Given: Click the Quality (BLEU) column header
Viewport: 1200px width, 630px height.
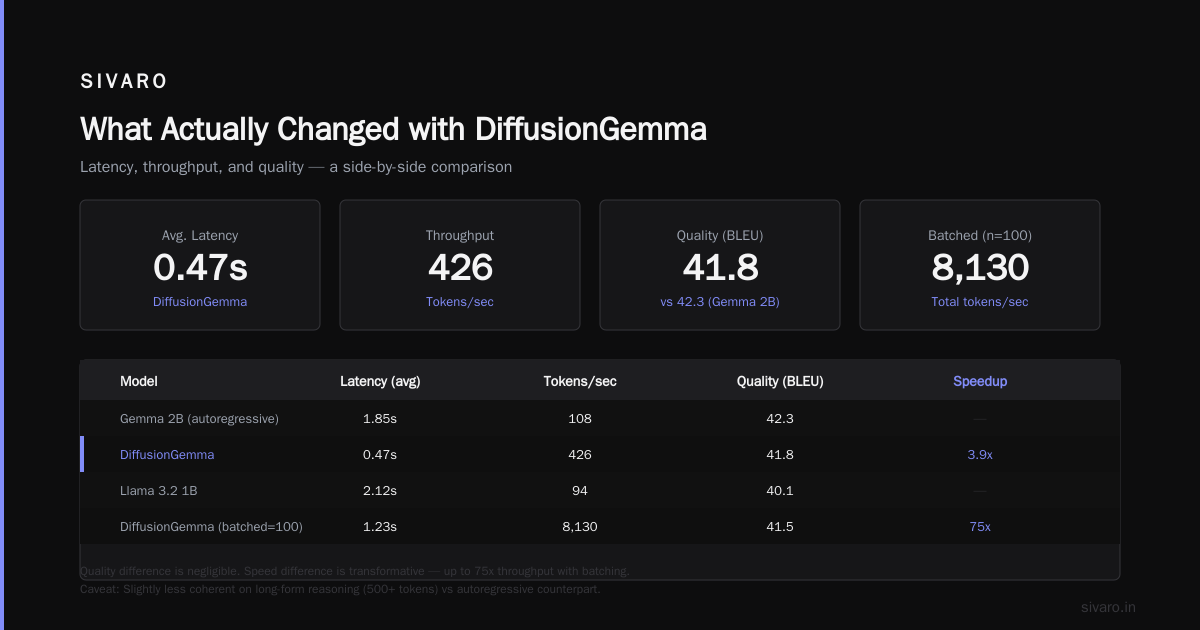Looking at the screenshot, I should (780, 382).
